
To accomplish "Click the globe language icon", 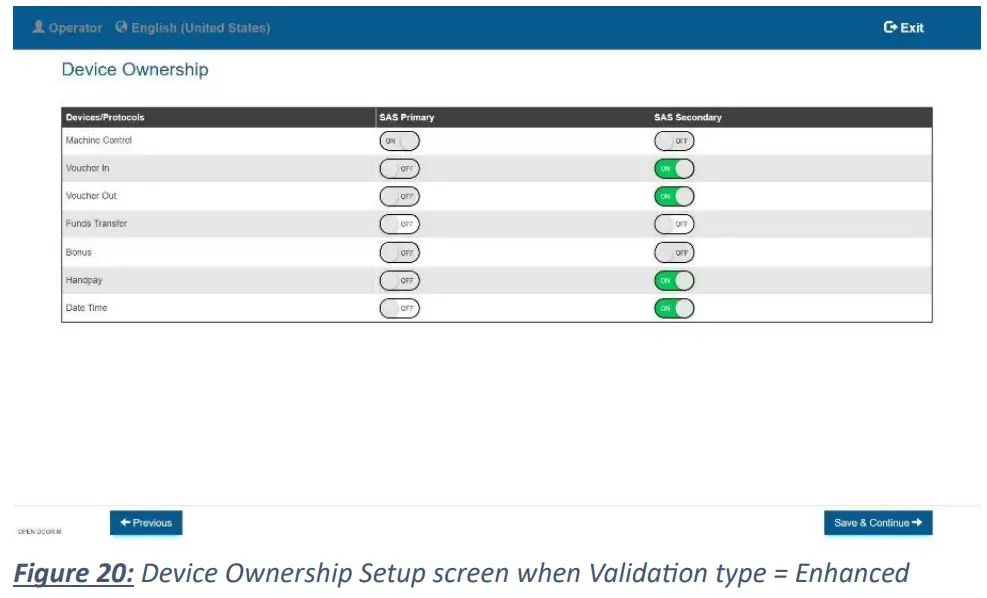I will coord(122,27).
